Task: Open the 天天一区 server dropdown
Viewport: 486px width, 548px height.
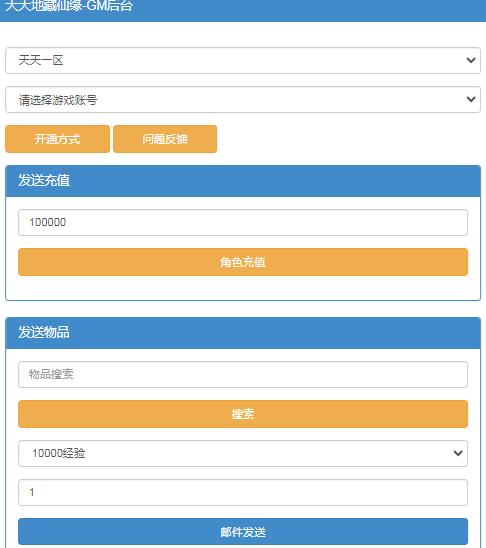Action: [x=243, y=60]
